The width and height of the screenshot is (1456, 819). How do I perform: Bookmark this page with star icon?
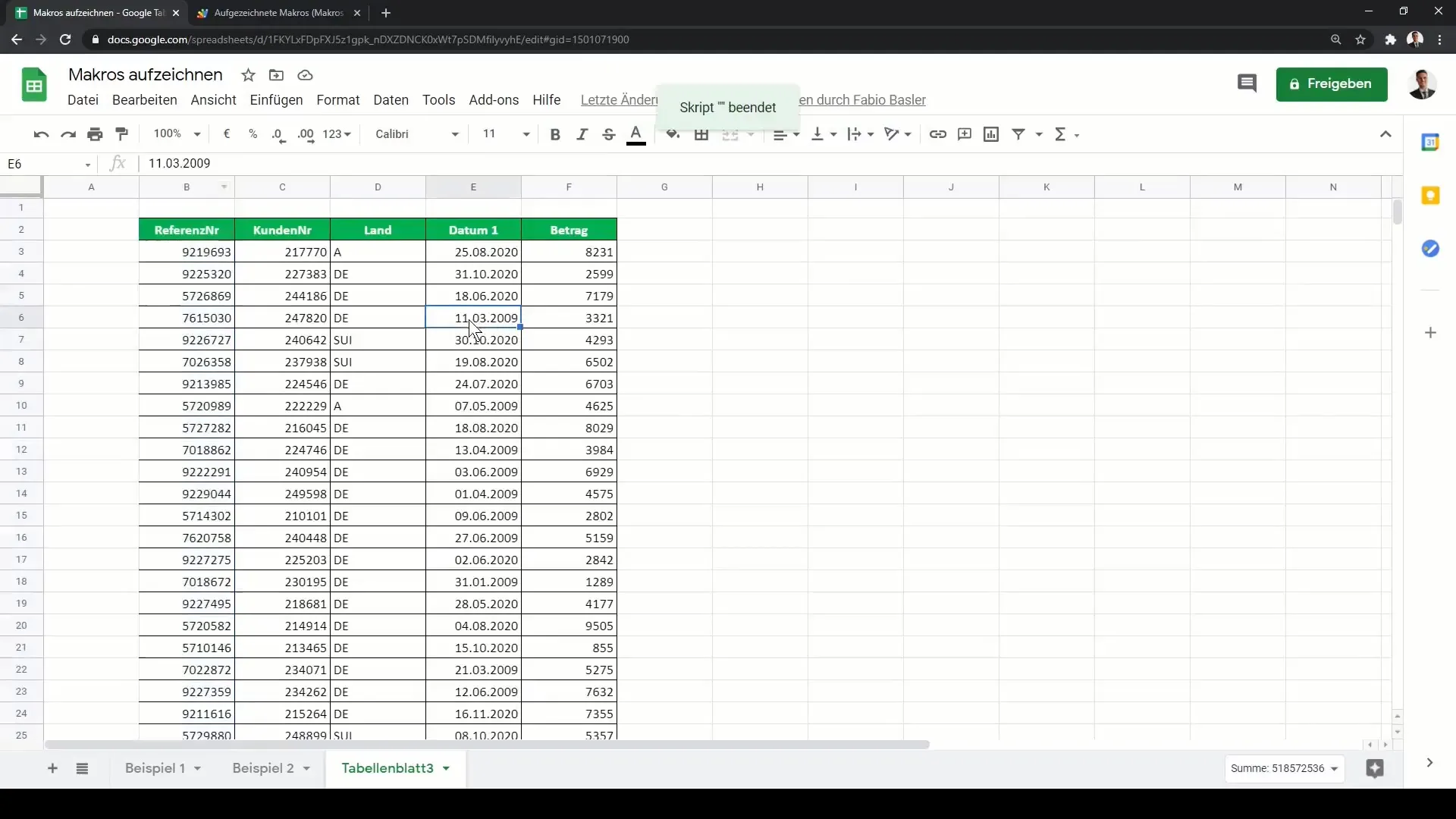click(x=1360, y=39)
